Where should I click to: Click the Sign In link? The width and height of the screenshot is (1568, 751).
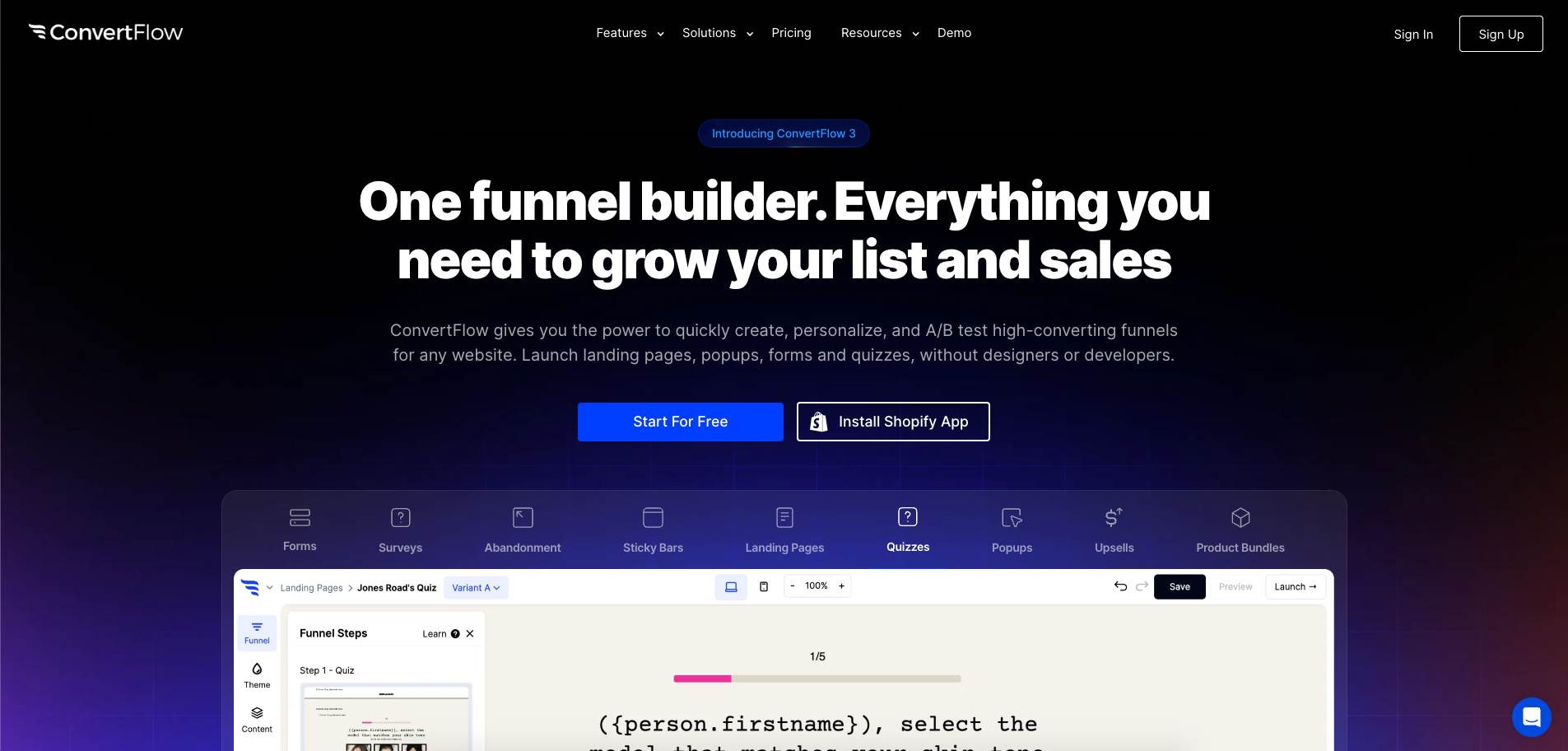click(1413, 35)
